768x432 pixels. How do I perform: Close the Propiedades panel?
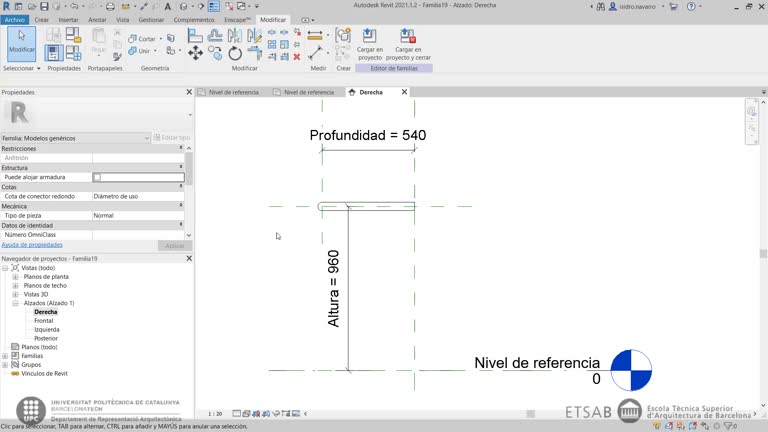(x=189, y=92)
